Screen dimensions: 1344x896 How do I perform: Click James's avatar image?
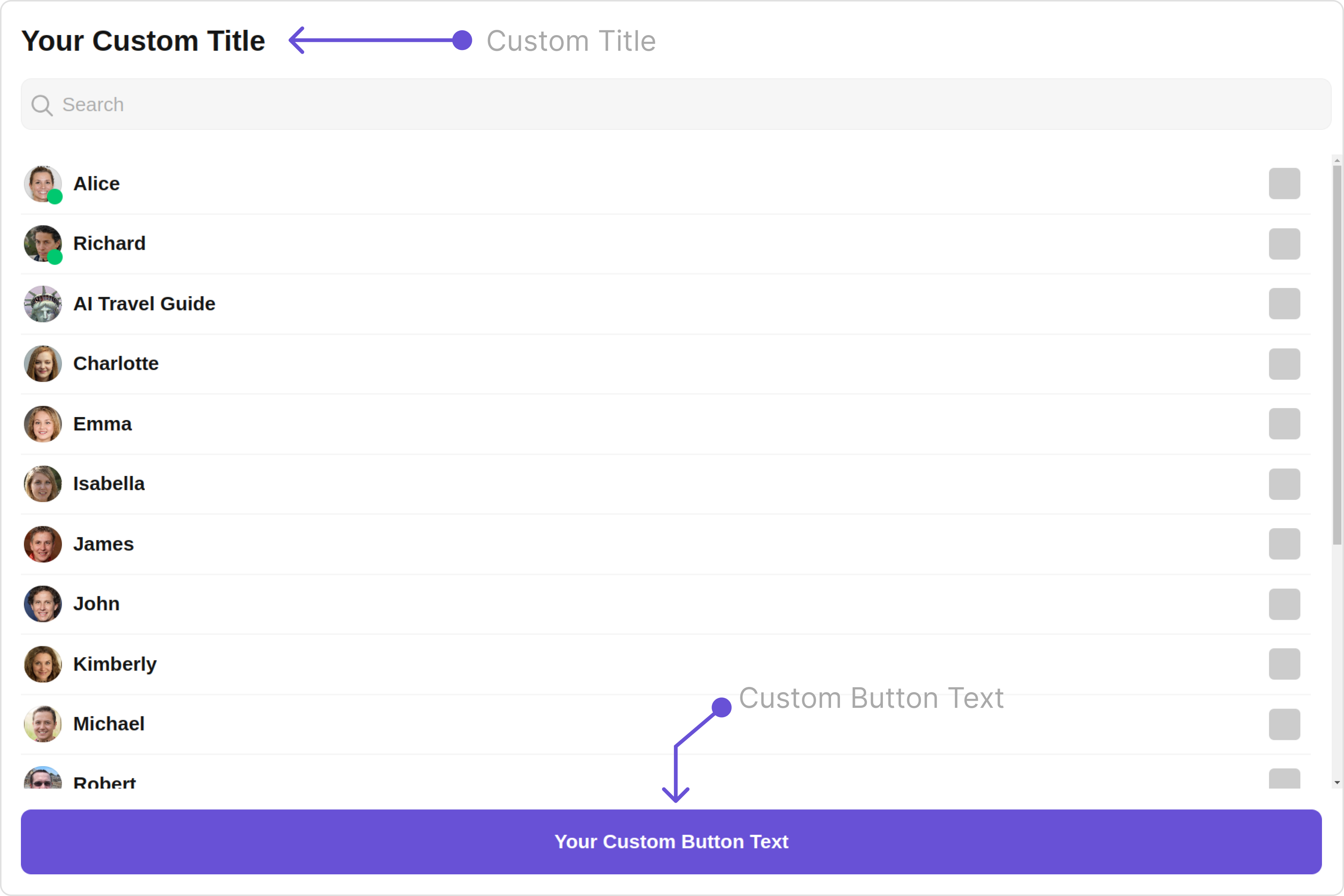(x=43, y=544)
